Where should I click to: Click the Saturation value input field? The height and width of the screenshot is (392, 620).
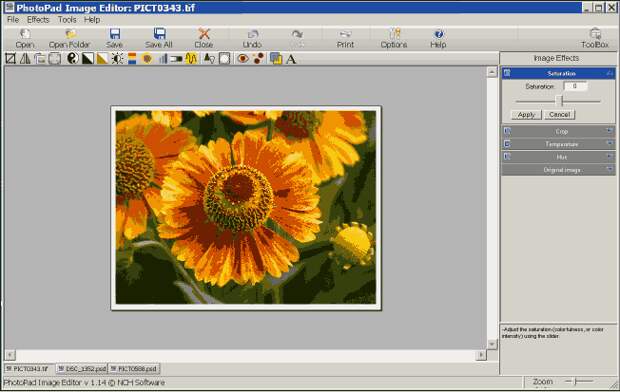(x=575, y=86)
